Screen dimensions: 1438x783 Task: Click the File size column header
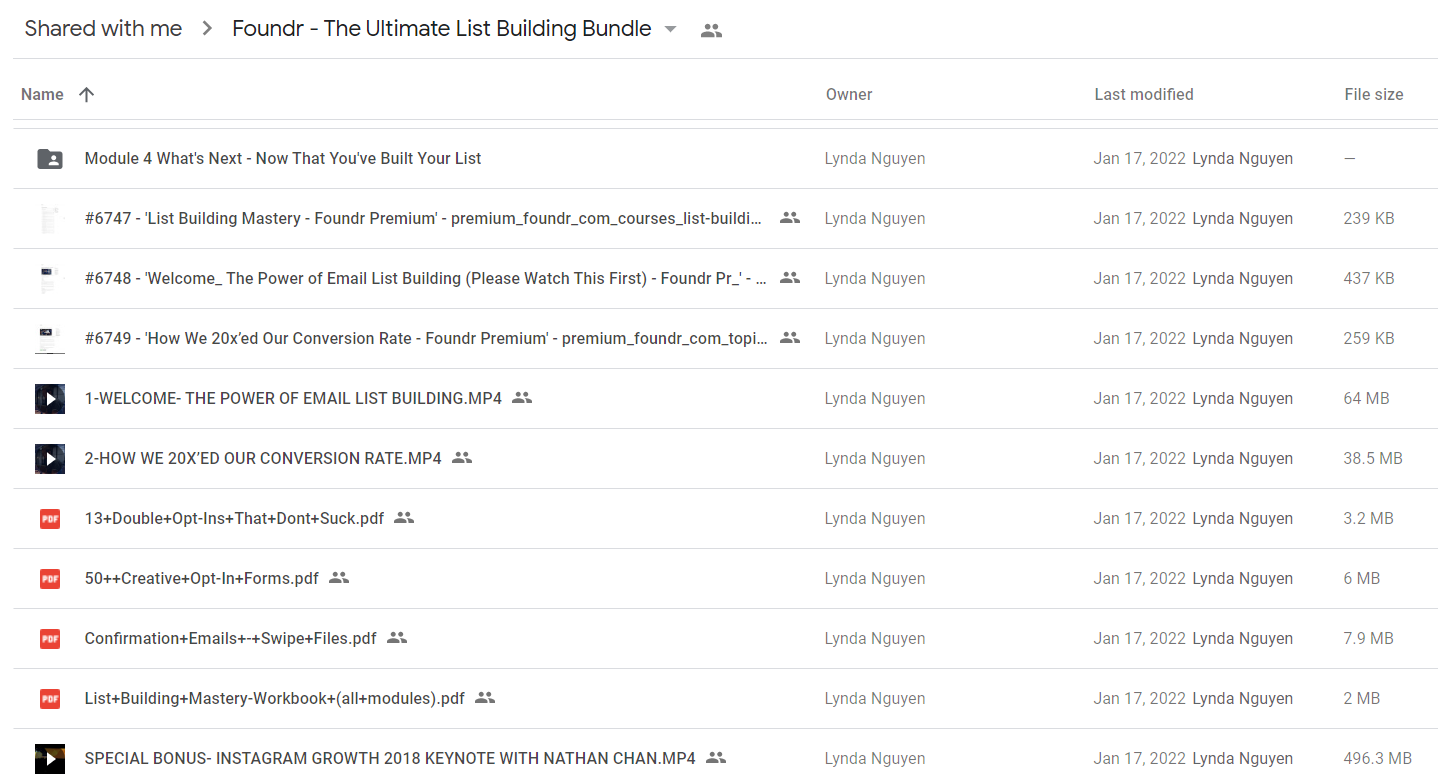[1374, 94]
